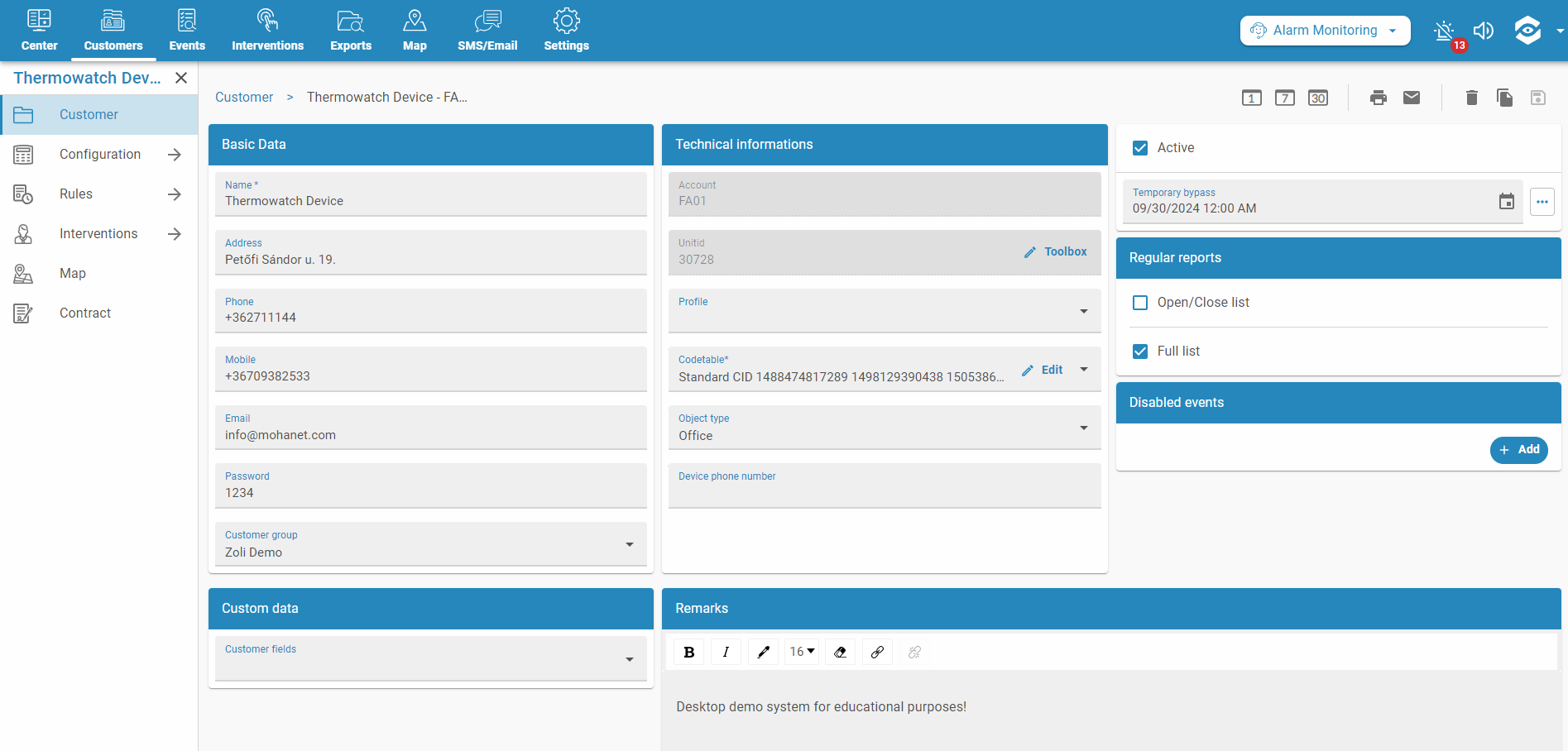1568x751 pixels.
Task: Insert a link in Remarks
Action: (877, 653)
